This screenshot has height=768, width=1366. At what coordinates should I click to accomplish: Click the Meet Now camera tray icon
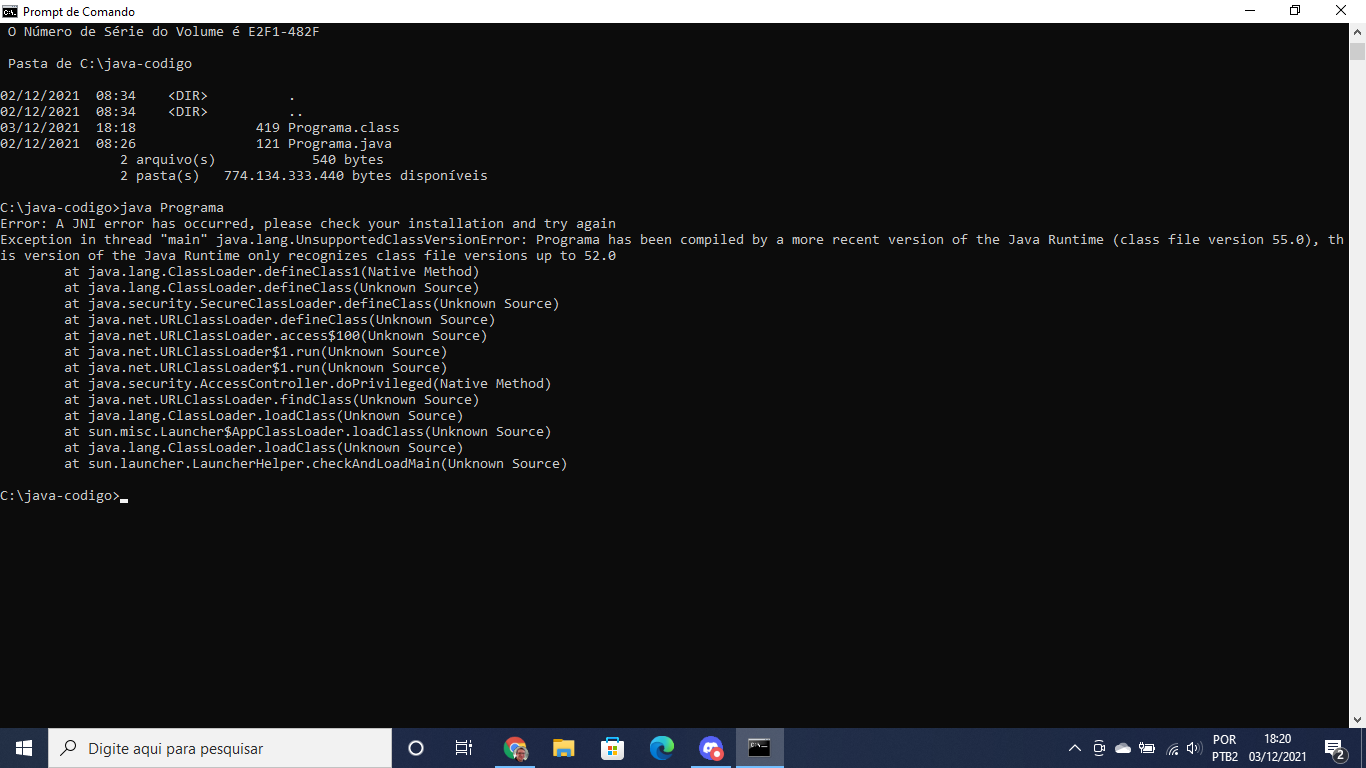pos(1099,748)
